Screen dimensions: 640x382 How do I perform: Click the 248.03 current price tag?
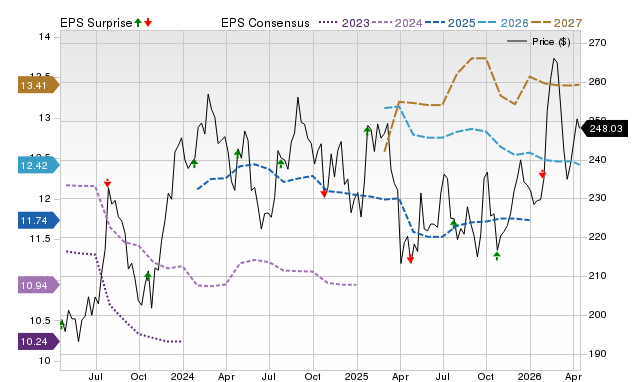(604, 129)
